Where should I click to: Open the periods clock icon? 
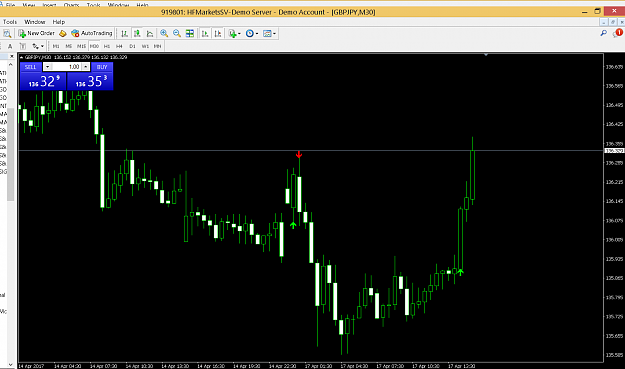coord(250,33)
